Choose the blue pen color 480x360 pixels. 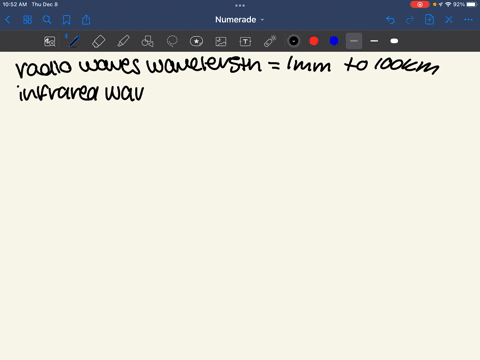click(x=334, y=41)
